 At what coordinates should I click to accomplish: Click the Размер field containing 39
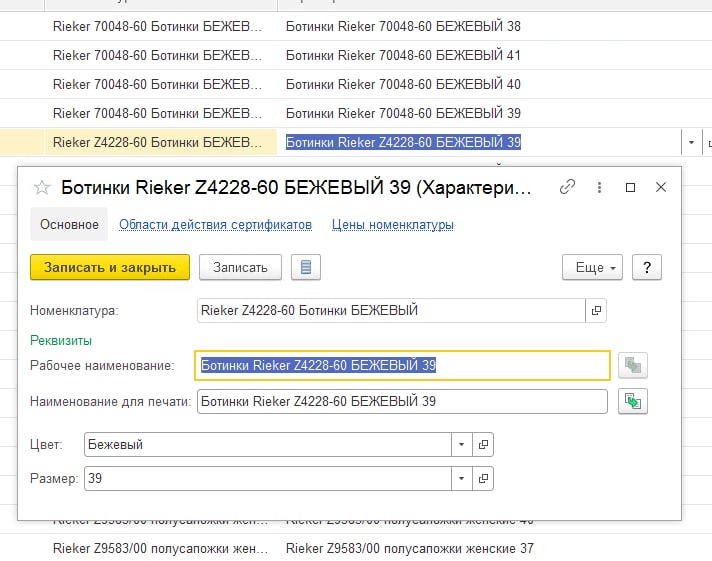click(268, 478)
